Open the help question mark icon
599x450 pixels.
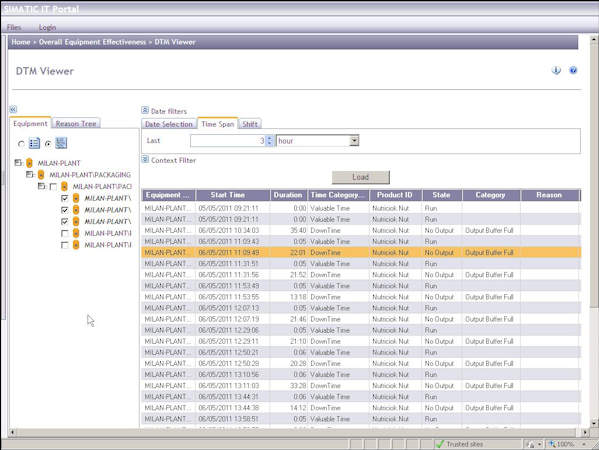click(573, 70)
